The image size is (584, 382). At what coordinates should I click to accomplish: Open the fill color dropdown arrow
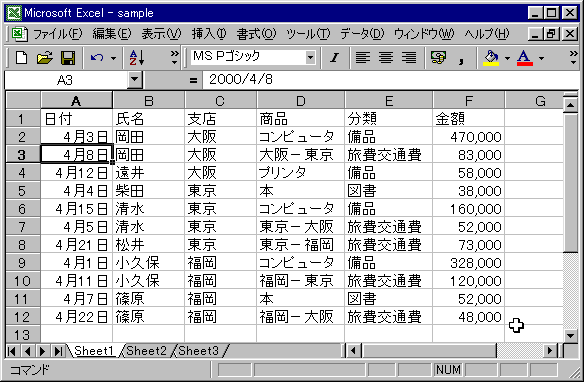[x=507, y=58]
